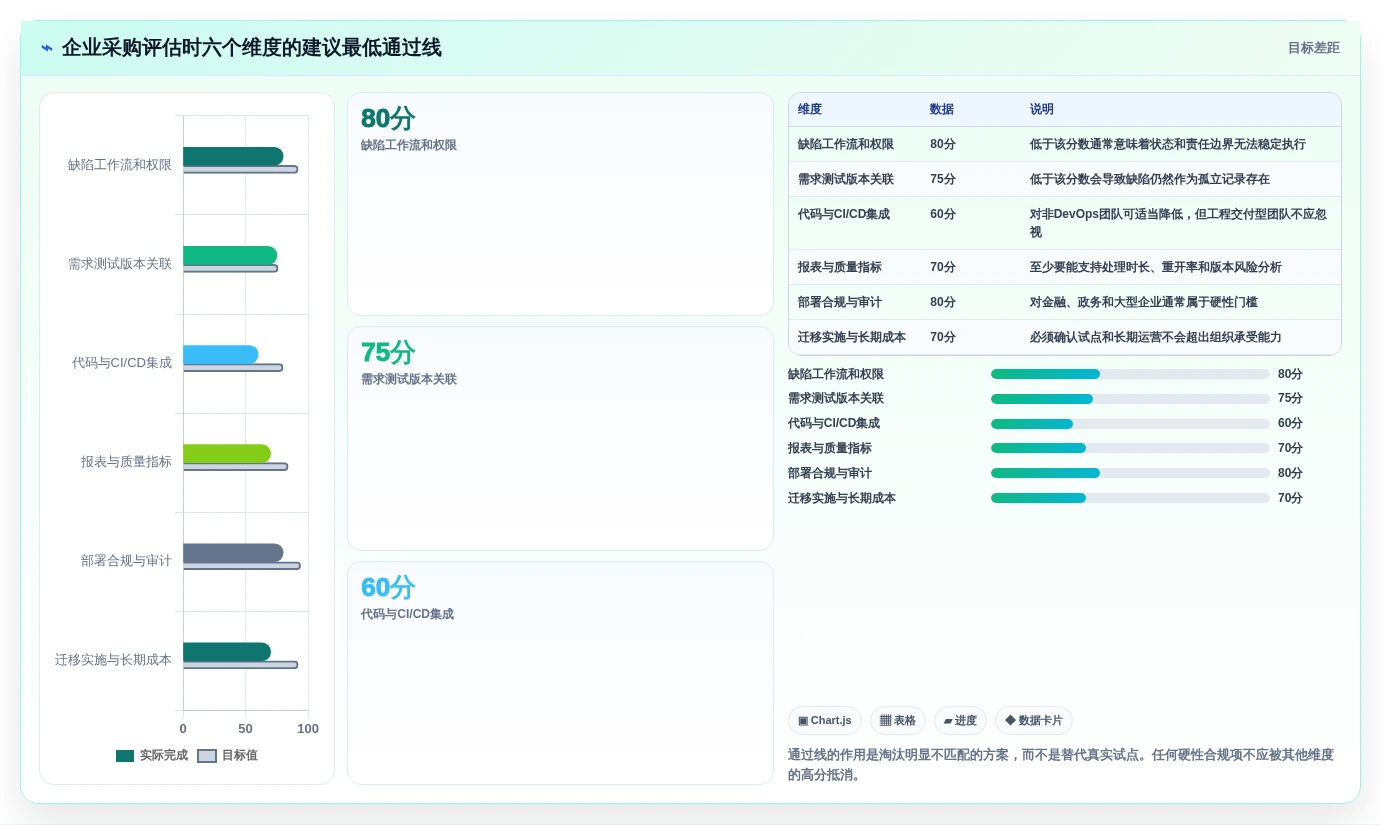Click the 报表与质量指标 progress bar
This screenshot has height=825, width=1381.
pyautogui.click(x=1130, y=448)
